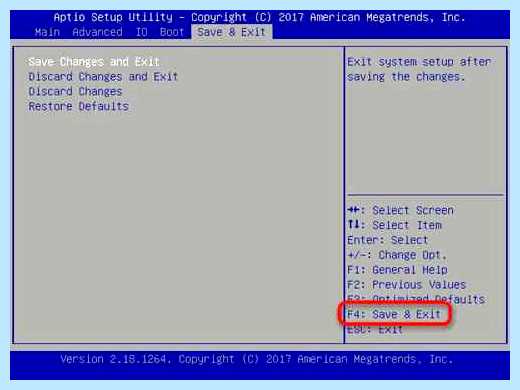This screenshot has height=390, width=520.
Task: Click the Discard Changes option
Action: [x=75, y=92]
